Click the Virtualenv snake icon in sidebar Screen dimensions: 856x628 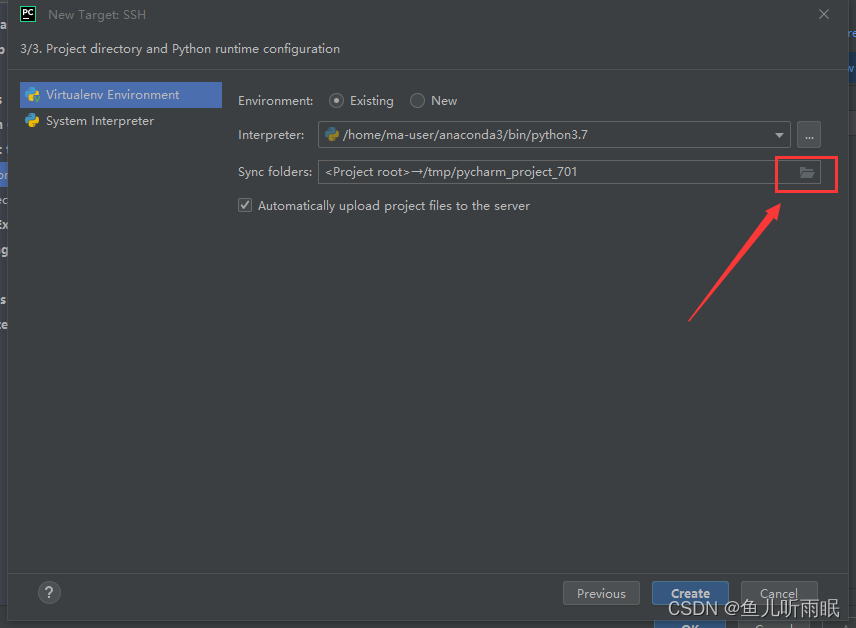pos(33,94)
